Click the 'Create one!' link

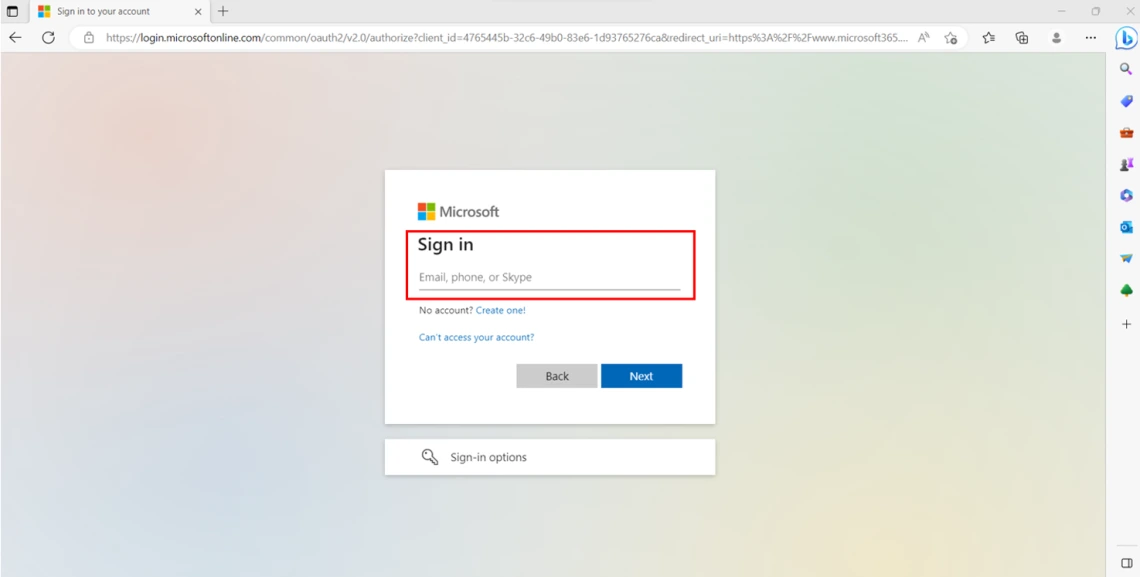tap(500, 310)
